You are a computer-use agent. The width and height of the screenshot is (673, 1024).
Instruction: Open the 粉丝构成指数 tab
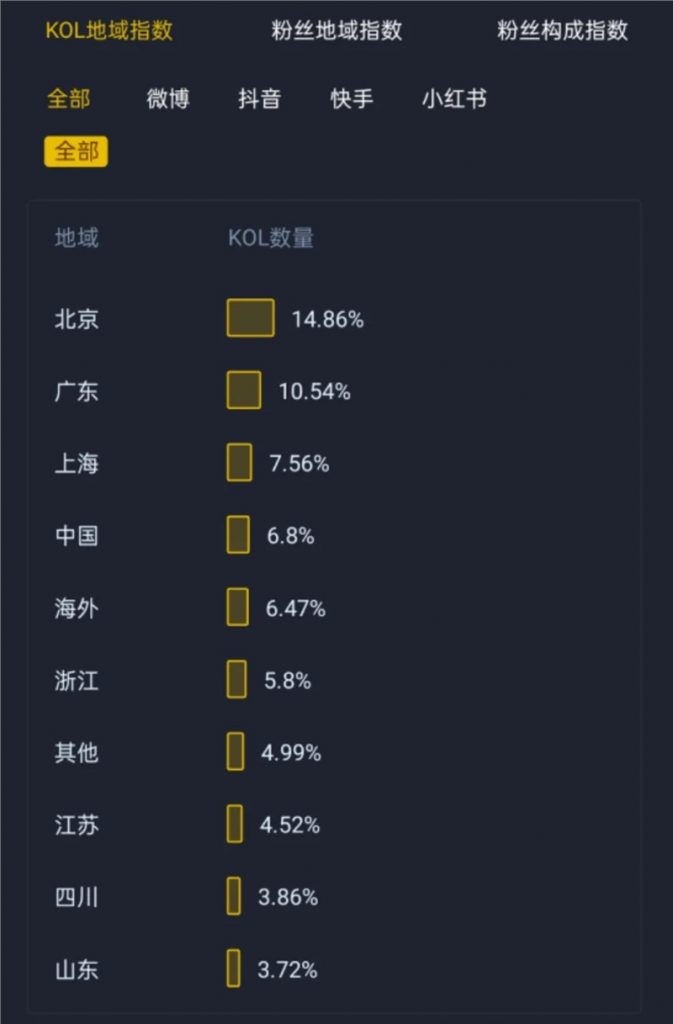(562, 31)
